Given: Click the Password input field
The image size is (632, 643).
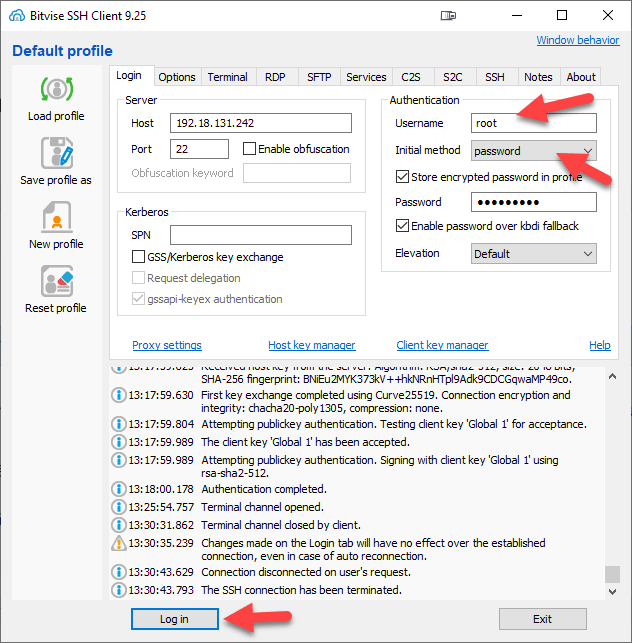Looking at the screenshot, I should tap(534, 202).
